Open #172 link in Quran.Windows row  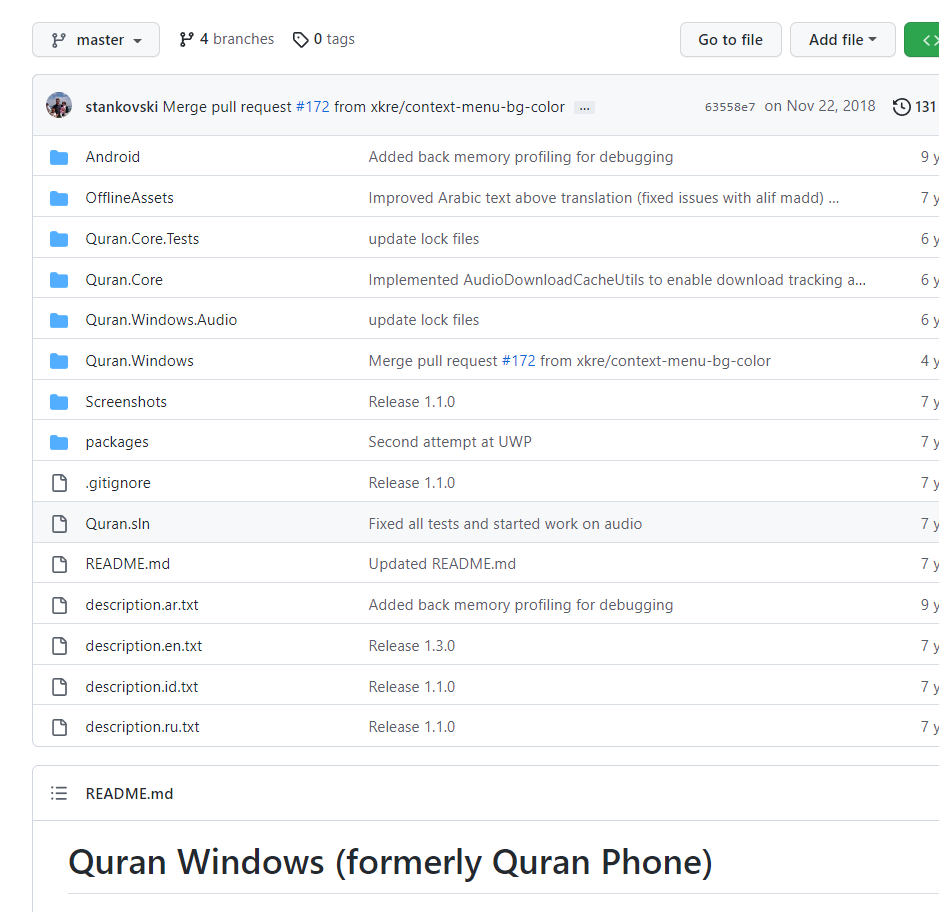coord(519,361)
